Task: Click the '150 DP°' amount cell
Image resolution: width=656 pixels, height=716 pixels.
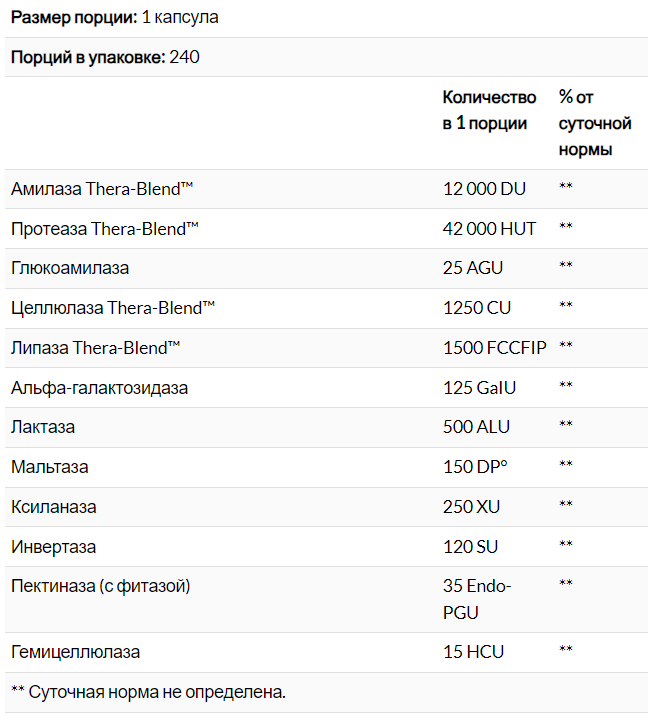Action: click(x=477, y=467)
